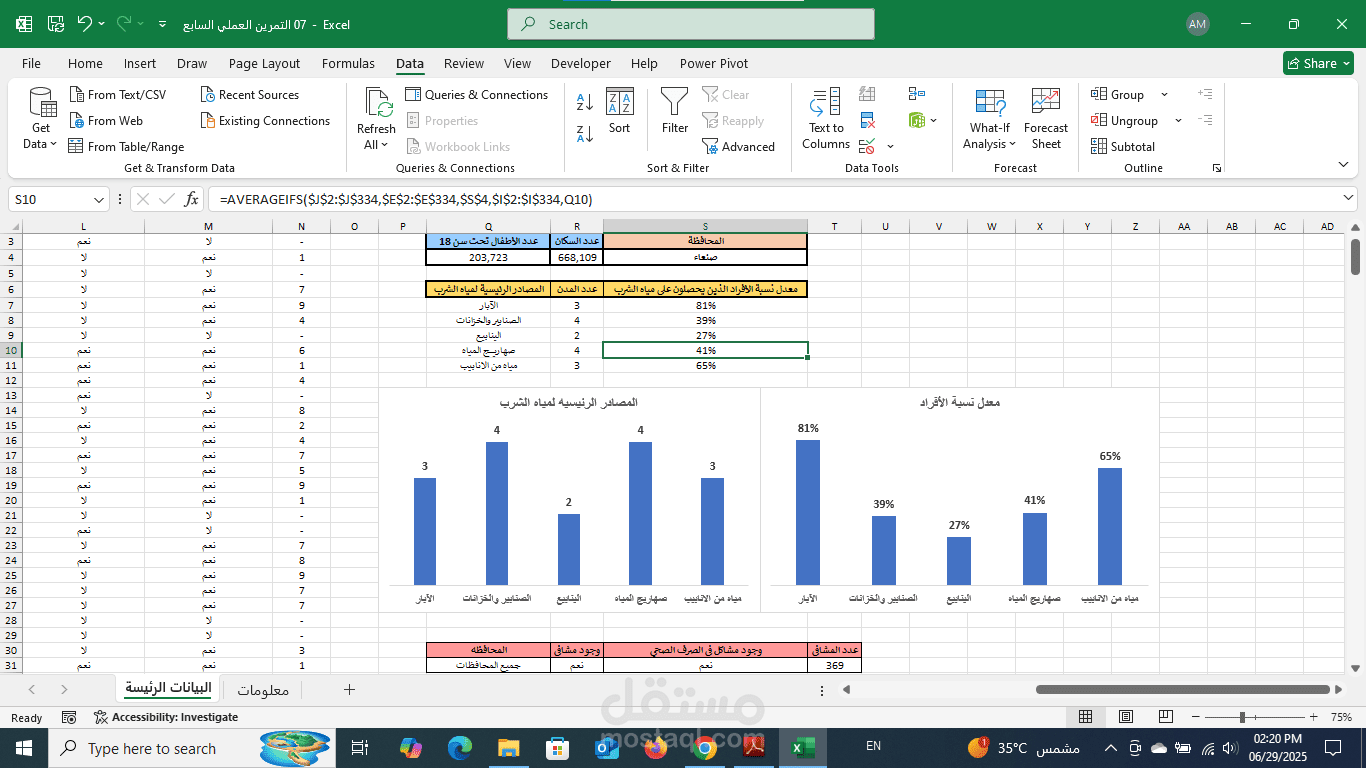Screen dimensions: 1366x768
Task: Open File Explorer from the taskbar
Action: tap(508, 748)
